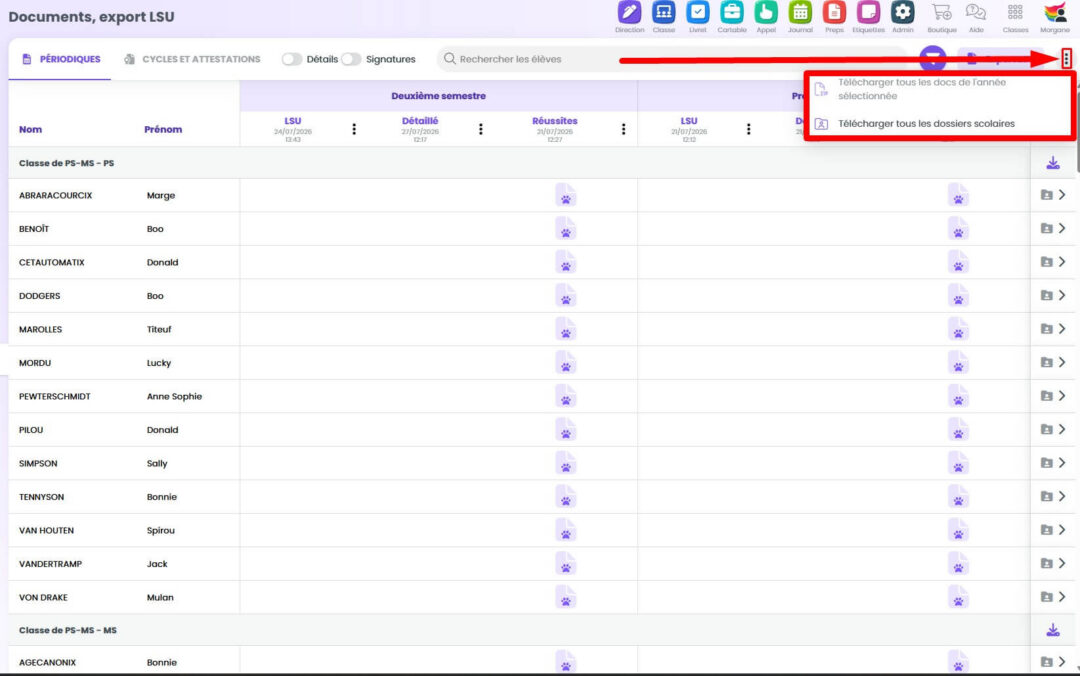This screenshot has width=1080, height=676.
Task: Open the school folder icon for PILOU Donald
Action: click(x=1046, y=429)
